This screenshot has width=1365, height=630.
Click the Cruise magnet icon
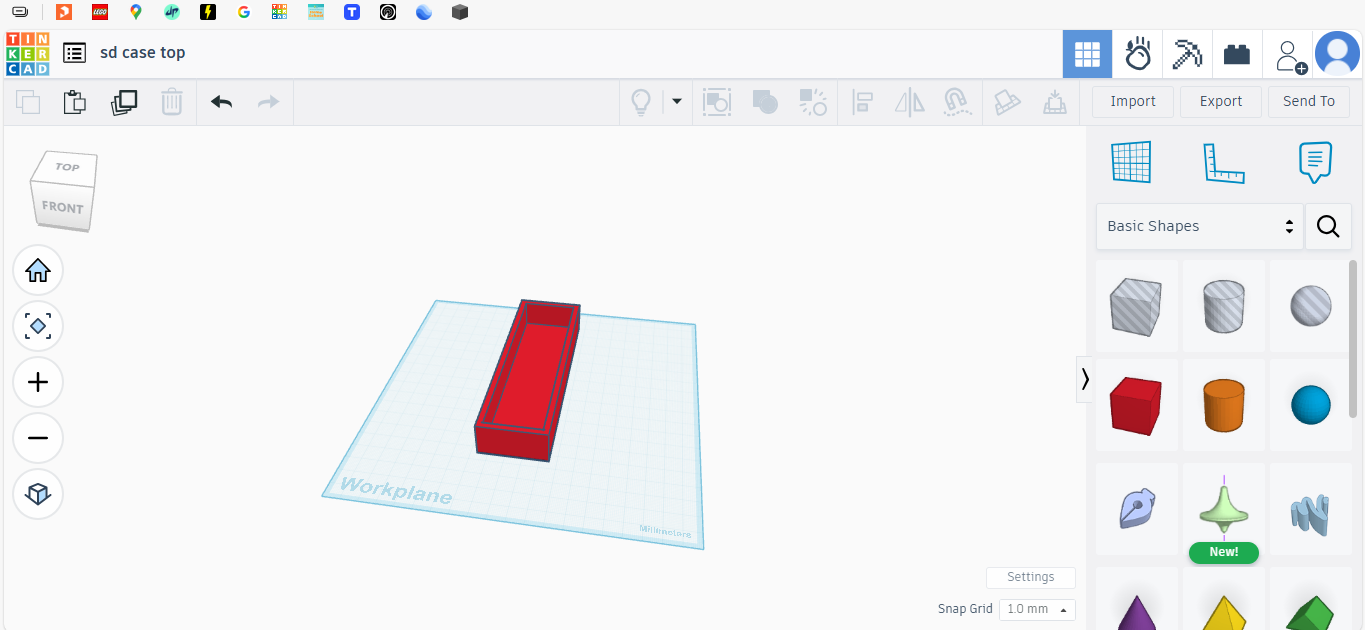[x=958, y=101]
